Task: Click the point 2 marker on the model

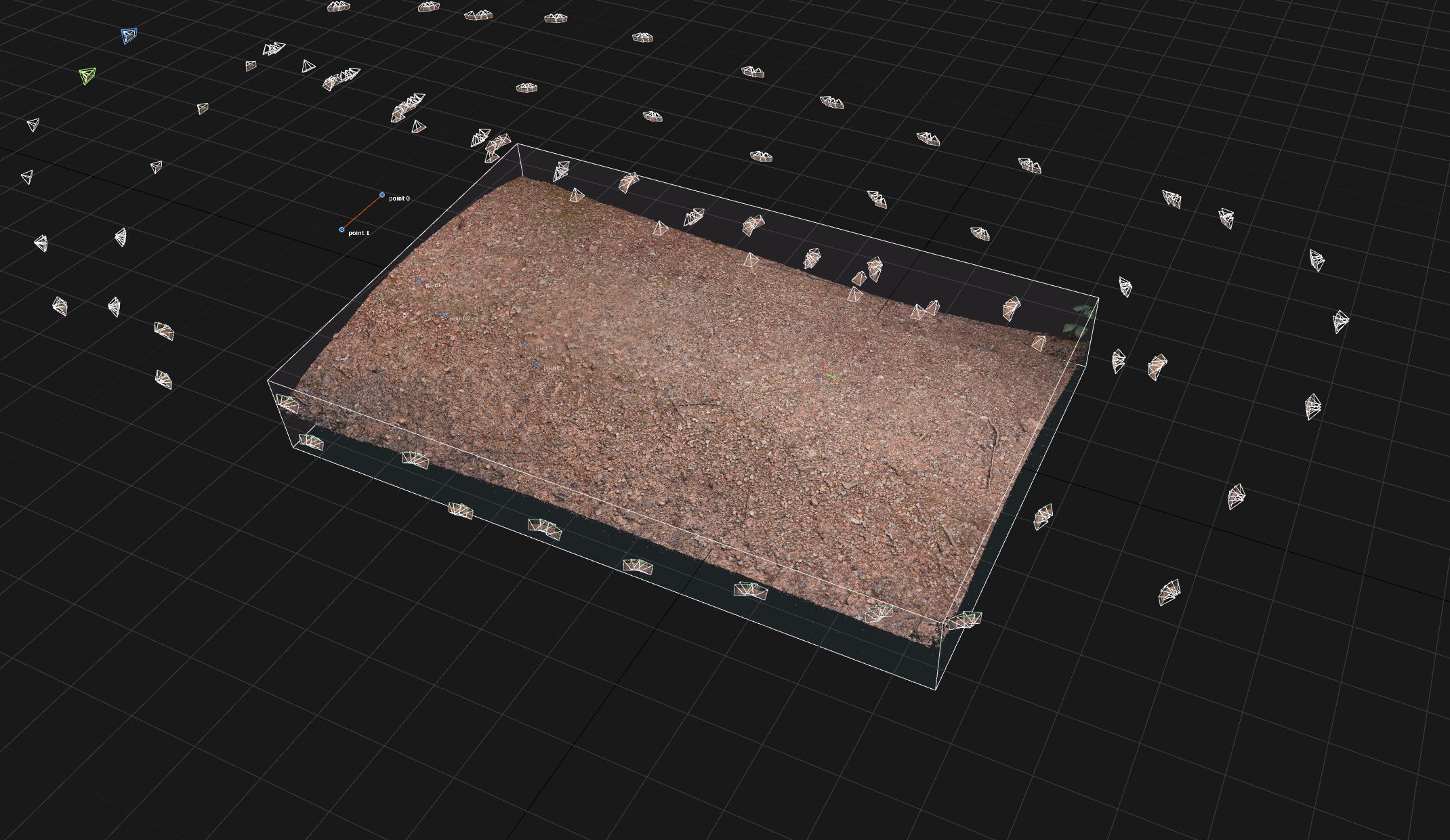Action: pos(442,315)
